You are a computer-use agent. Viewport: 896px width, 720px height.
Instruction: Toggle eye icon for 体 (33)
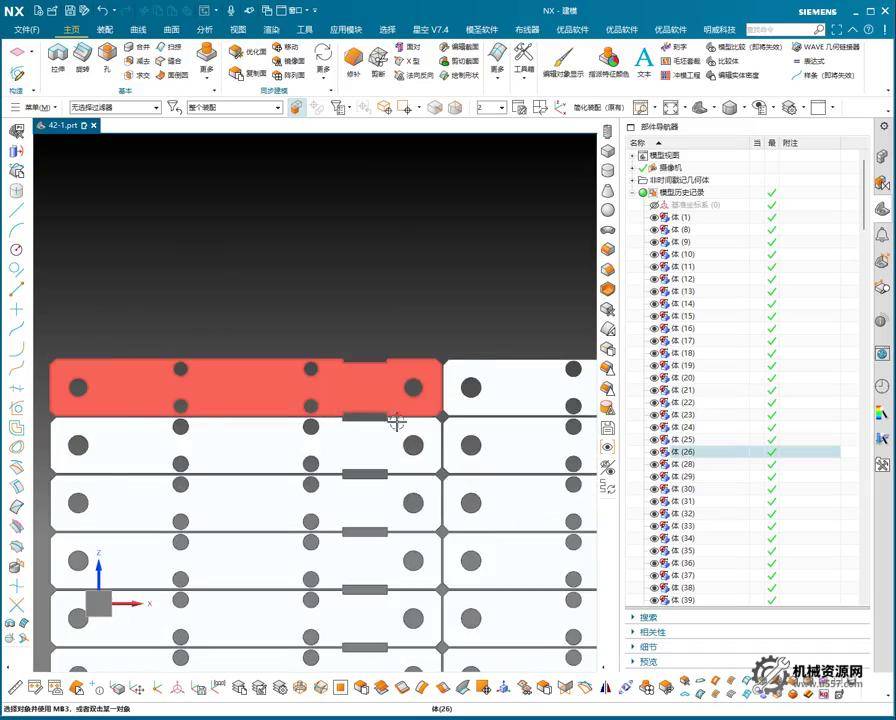point(655,526)
